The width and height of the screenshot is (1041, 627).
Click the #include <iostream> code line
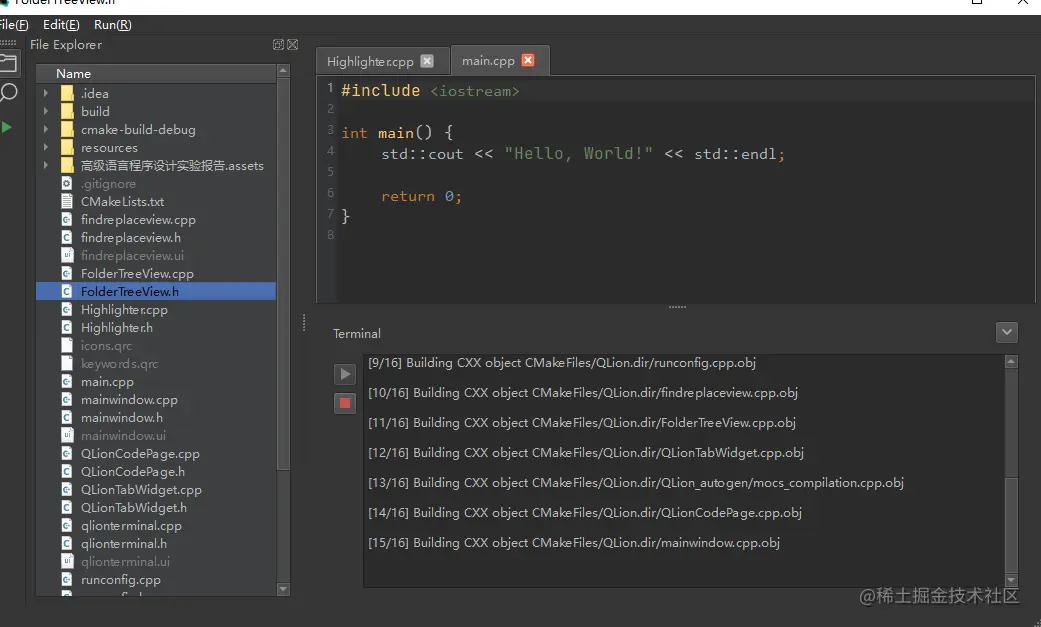pos(430,90)
